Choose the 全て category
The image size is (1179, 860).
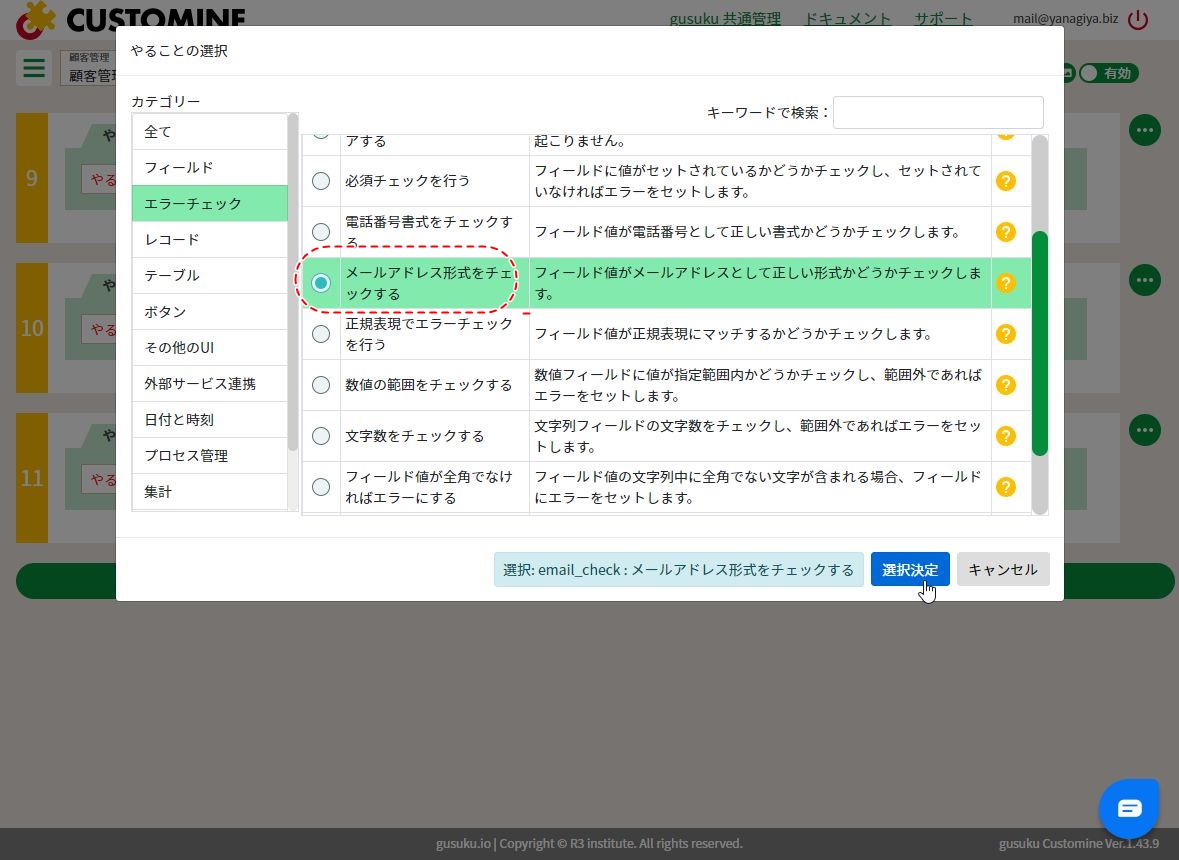point(210,132)
